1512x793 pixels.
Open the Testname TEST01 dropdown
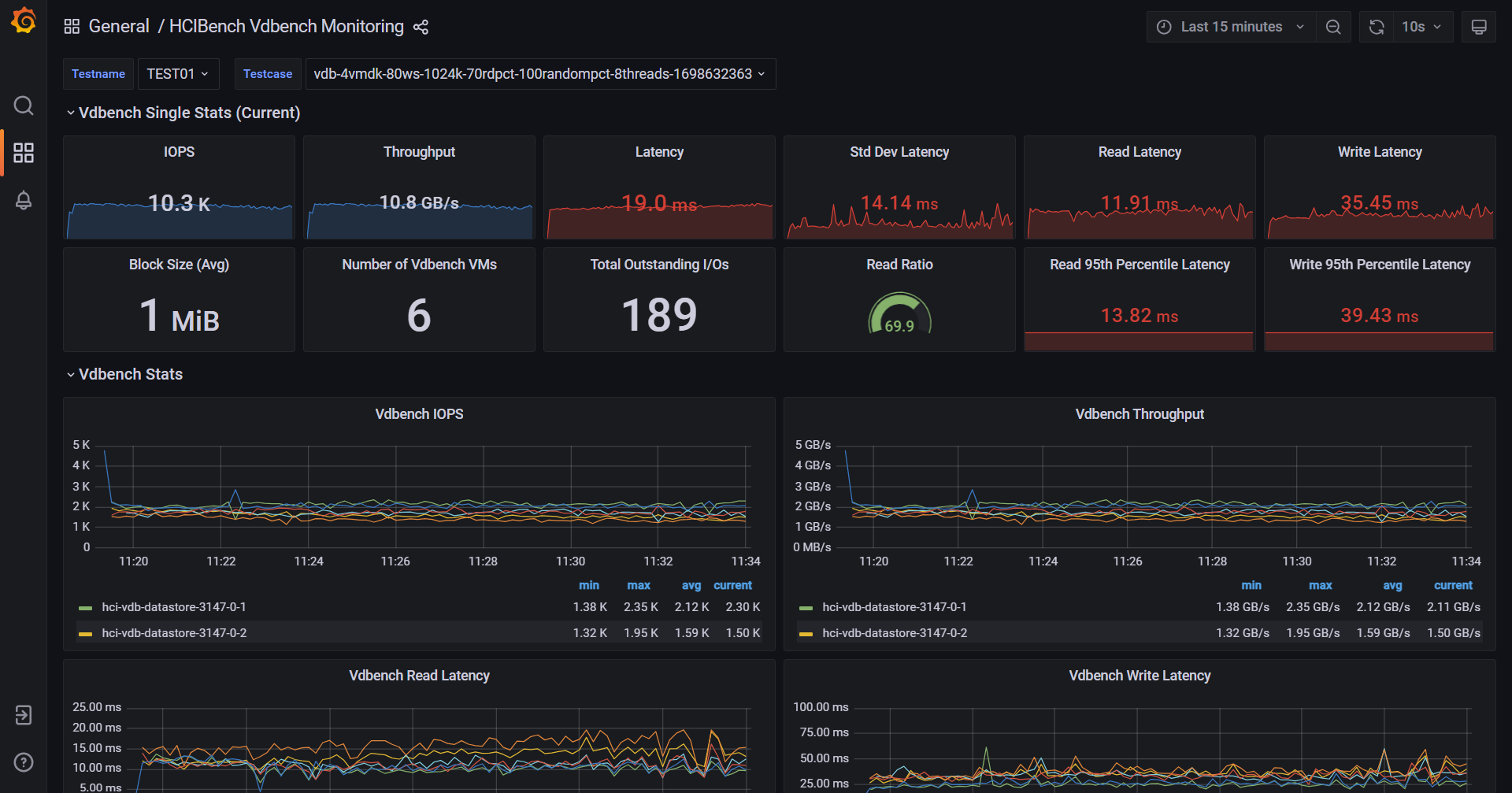(178, 74)
